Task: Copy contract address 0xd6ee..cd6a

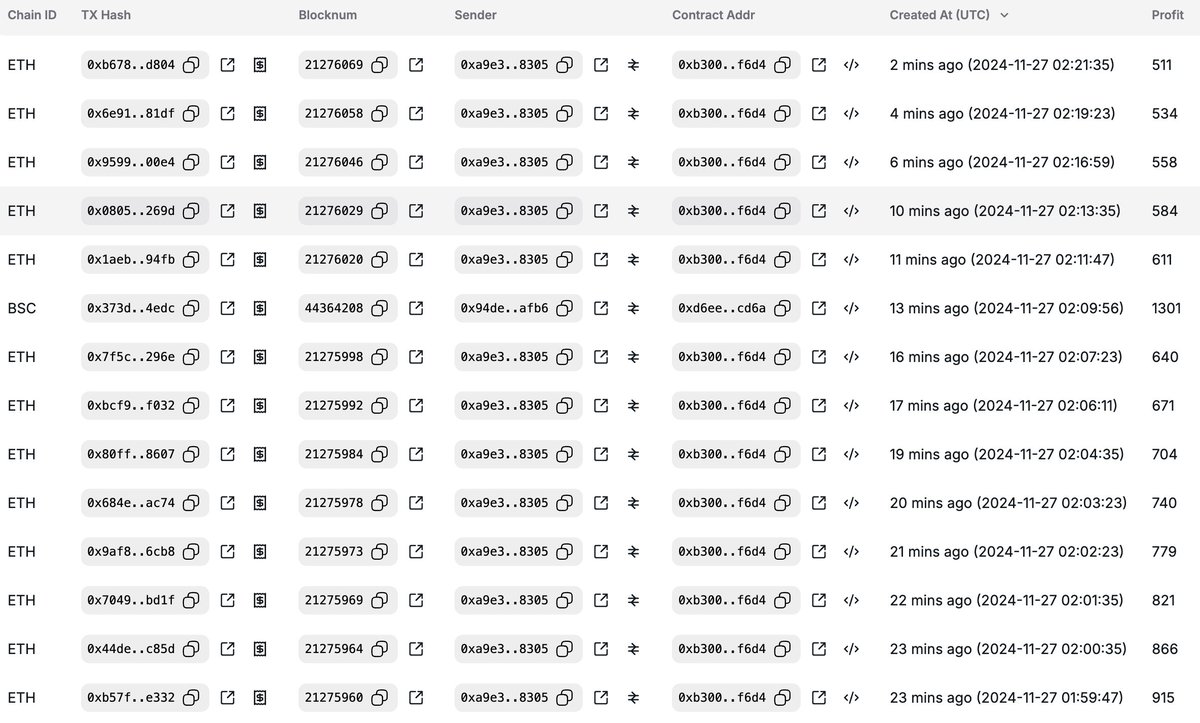Action: 783,308
